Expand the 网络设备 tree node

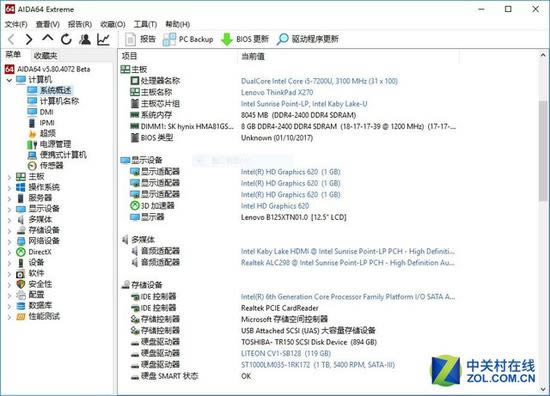(9, 242)
